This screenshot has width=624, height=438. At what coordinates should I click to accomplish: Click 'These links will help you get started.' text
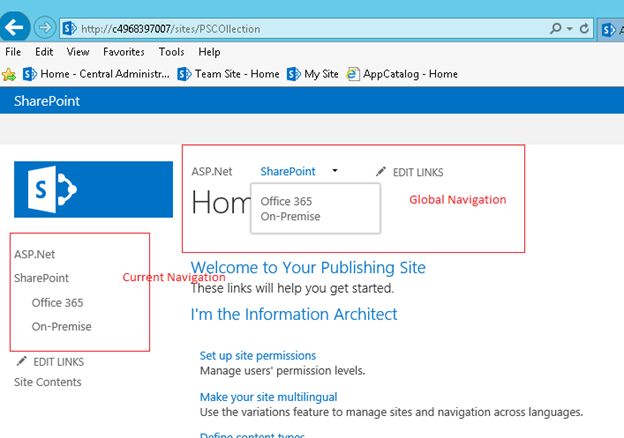pos(292,288)
